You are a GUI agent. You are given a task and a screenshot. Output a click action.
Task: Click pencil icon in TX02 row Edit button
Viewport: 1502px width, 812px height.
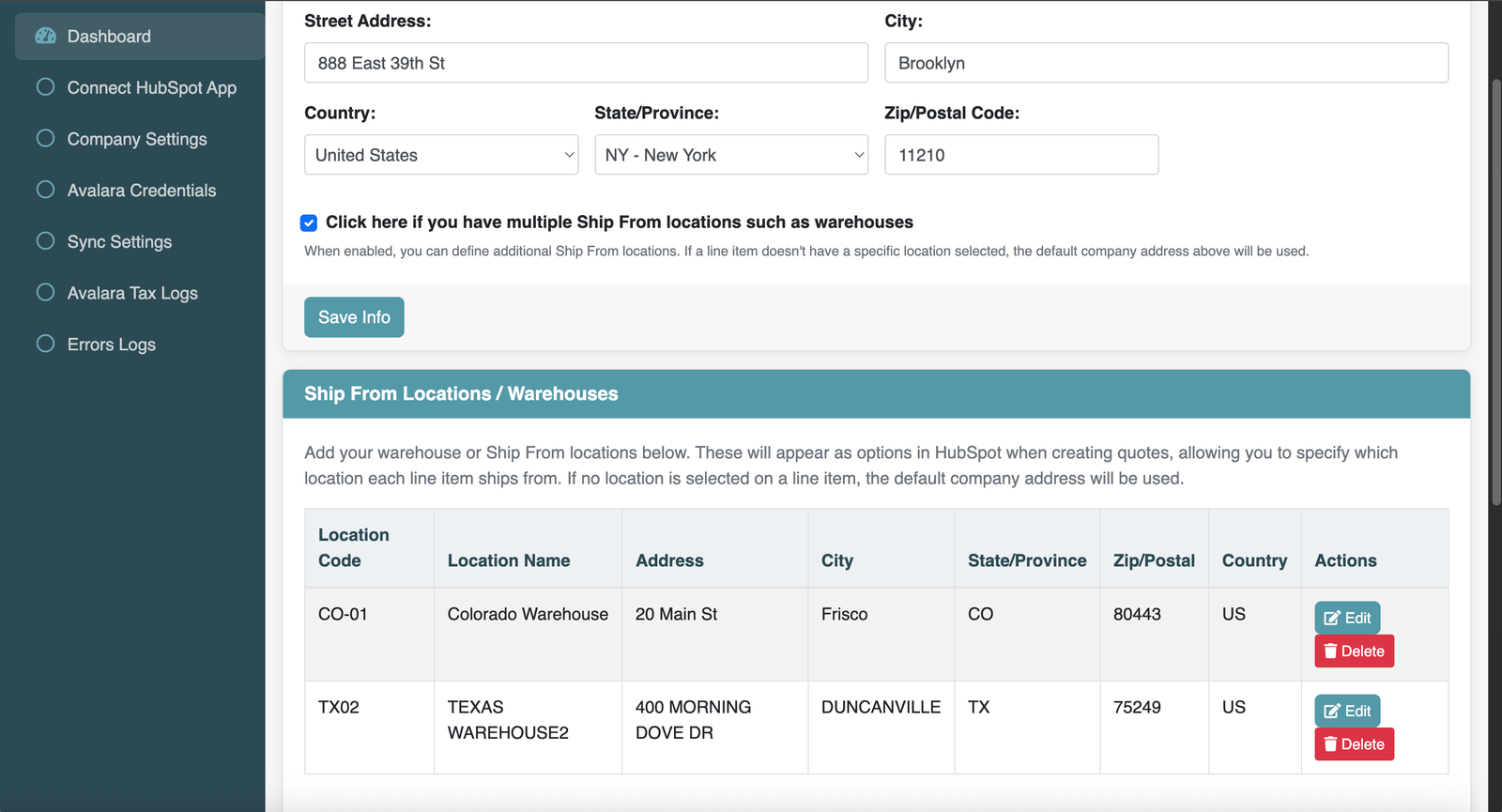pyautogui.click(x=1332, y=711)
